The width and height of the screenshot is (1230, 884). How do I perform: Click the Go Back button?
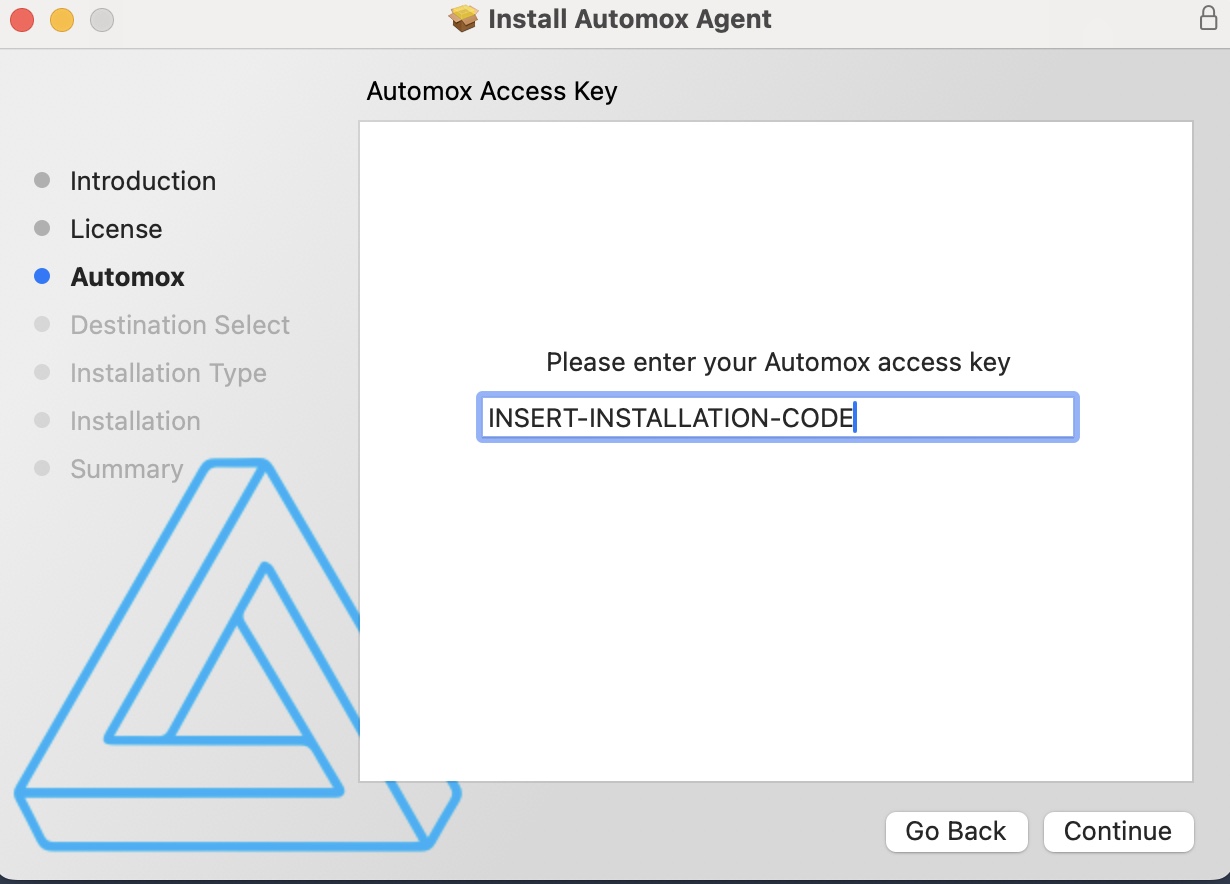(x=956, y=831)
